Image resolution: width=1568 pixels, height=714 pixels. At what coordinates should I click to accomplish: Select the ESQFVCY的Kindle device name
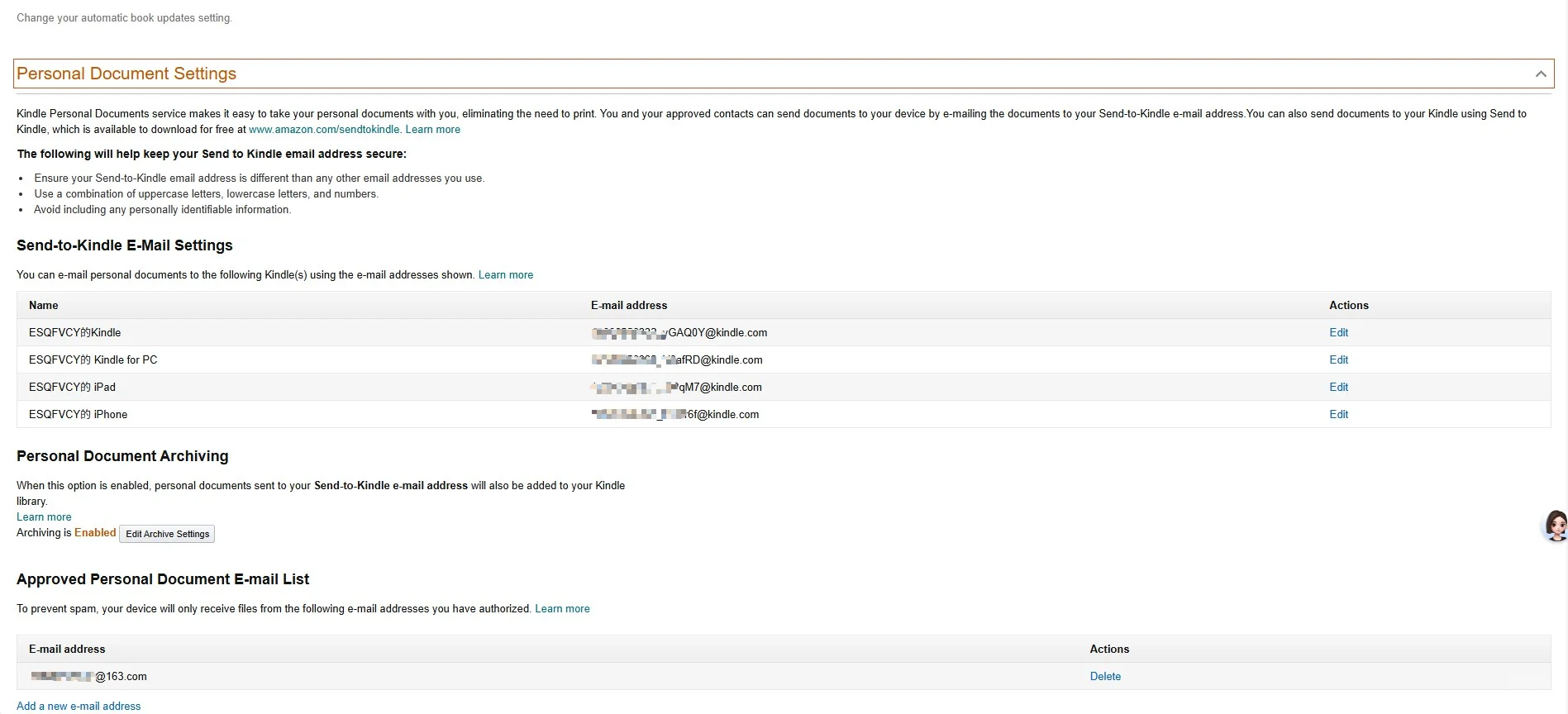click(74, 332)
